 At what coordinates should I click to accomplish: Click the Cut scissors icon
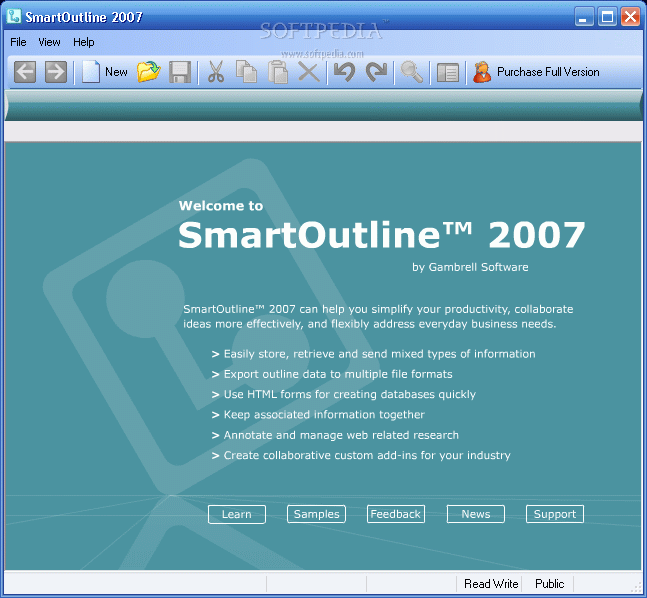point(215,72)
